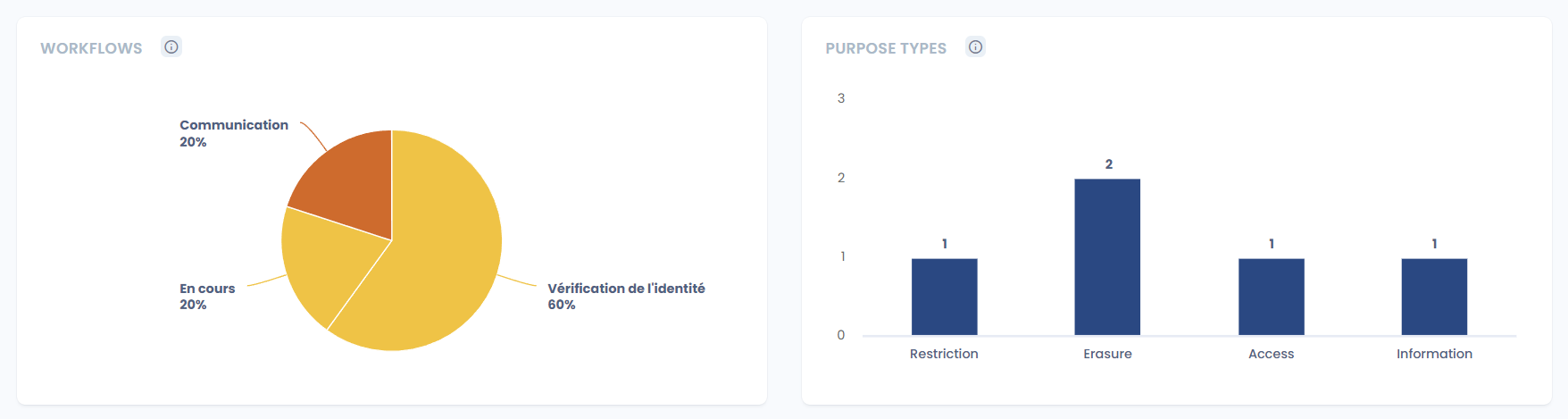Viewport: 1568px width, 419px height.
Task: Click the Communication 20% pie label
Action: click(233, 133)
